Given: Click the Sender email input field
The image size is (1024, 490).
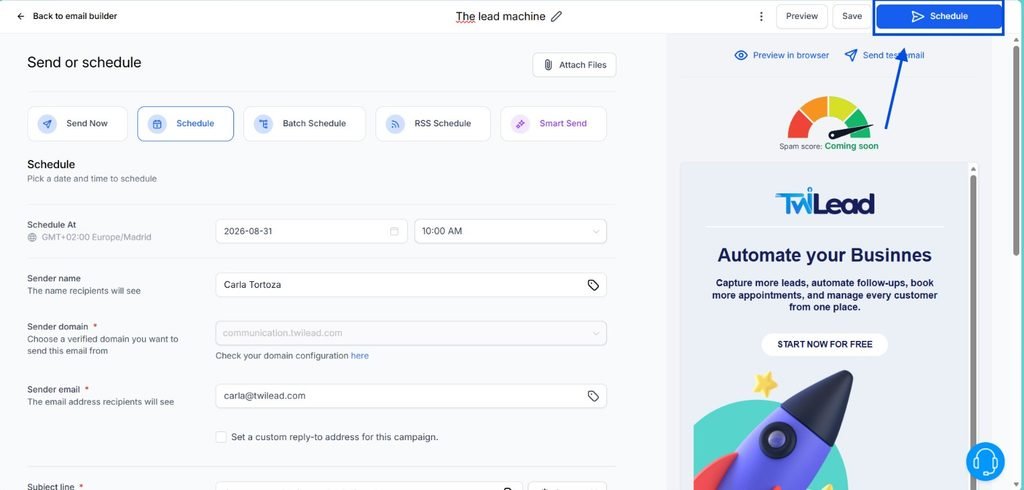Looking at the screenshot, I should 411,396.
